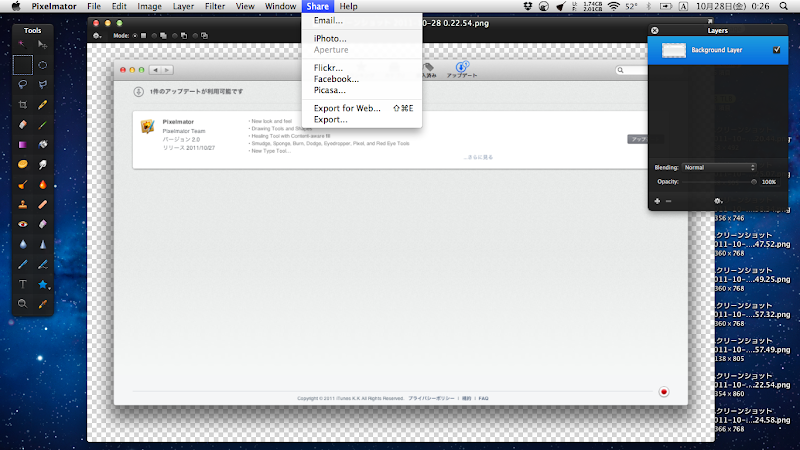Select the Burn flame tool
This screenshot has width=800, height=450.
pos(43,184)
